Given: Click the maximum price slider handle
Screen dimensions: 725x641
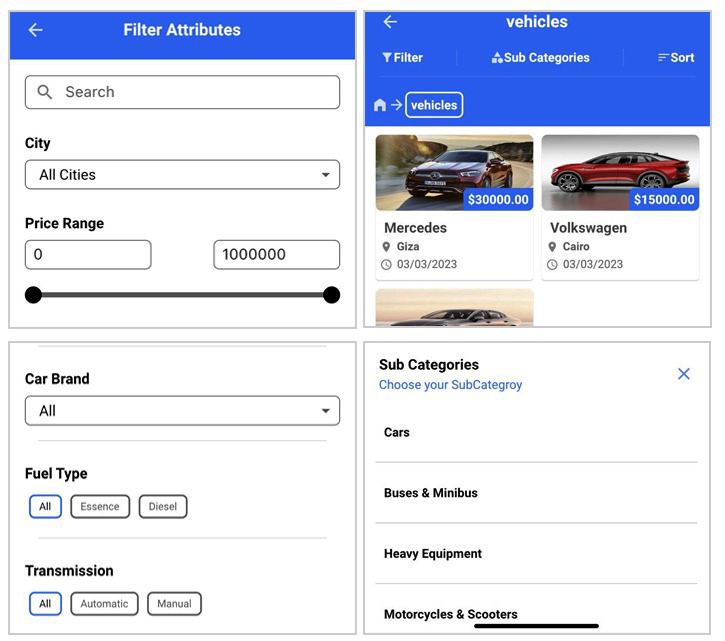Looking at the screenshot, I should coord(332,295).
